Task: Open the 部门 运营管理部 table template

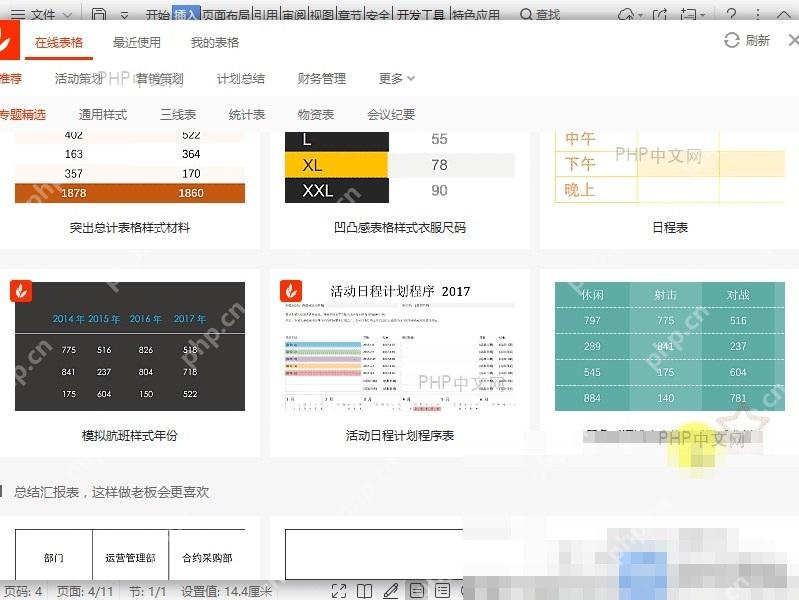Action: click(130, 554)
